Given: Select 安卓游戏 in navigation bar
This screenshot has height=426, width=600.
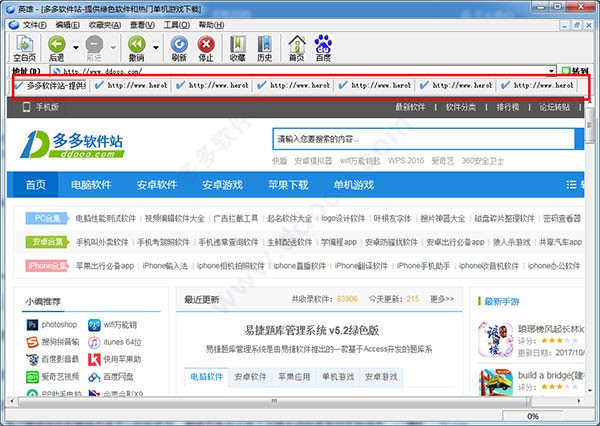Looking at the screenshot, I should [x=222, y=185].
